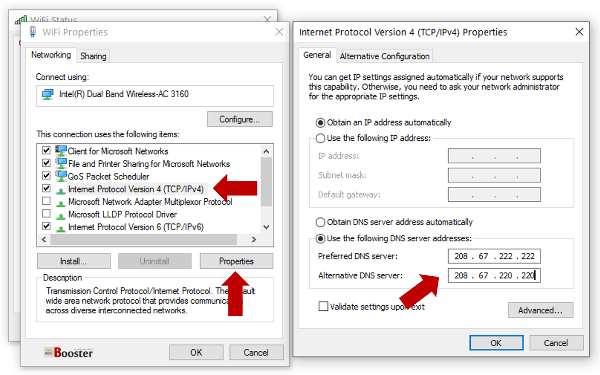Enable Microsoft LLDP Protocol Driver checkbox
Image resolution: width=600 pixels, height=375 pixels.
point(46,214)
